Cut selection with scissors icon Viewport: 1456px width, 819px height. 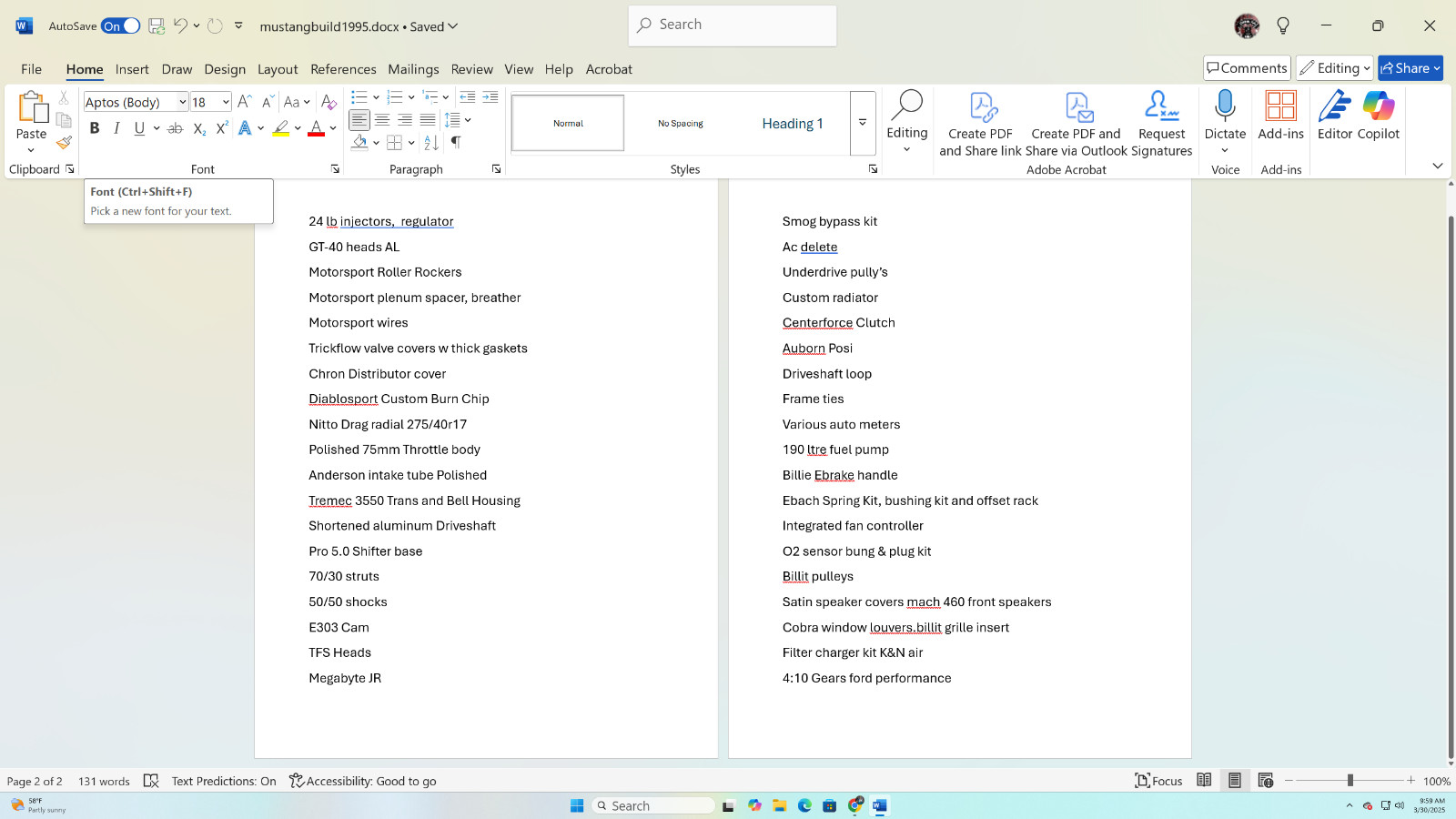coord(64,97)
